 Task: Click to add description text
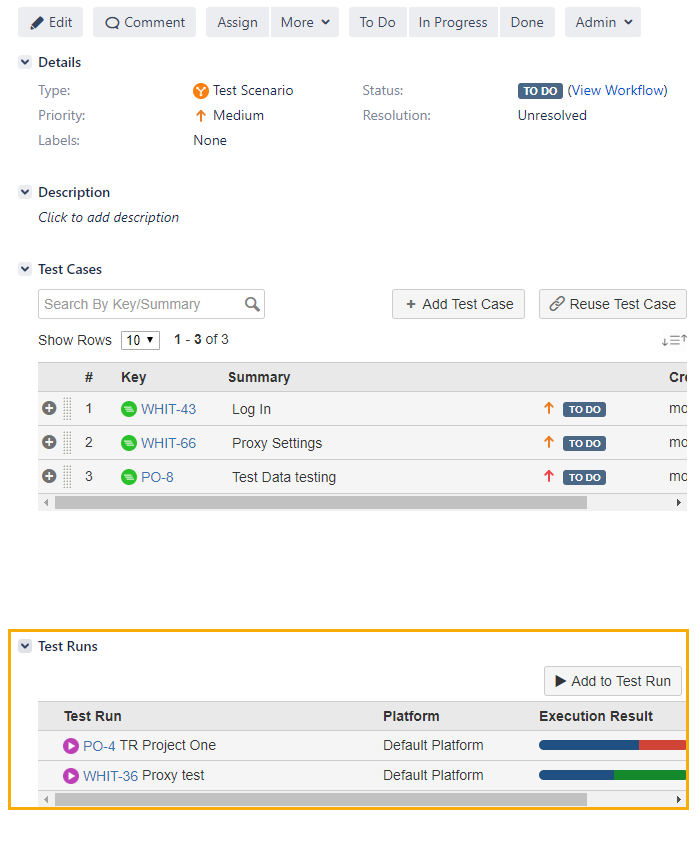108,217
